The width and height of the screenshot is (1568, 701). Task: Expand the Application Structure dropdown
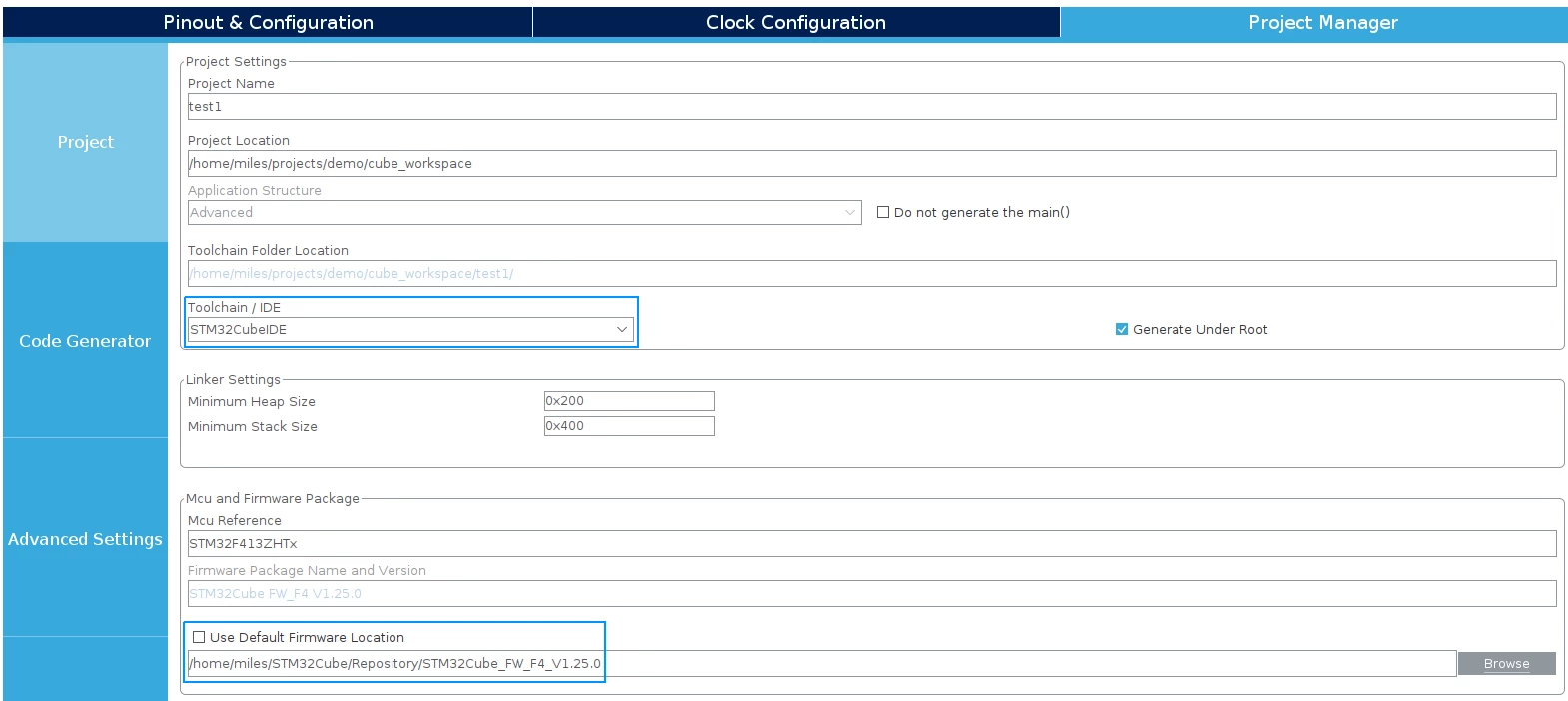pyautogui.click(x=524, y=212)
